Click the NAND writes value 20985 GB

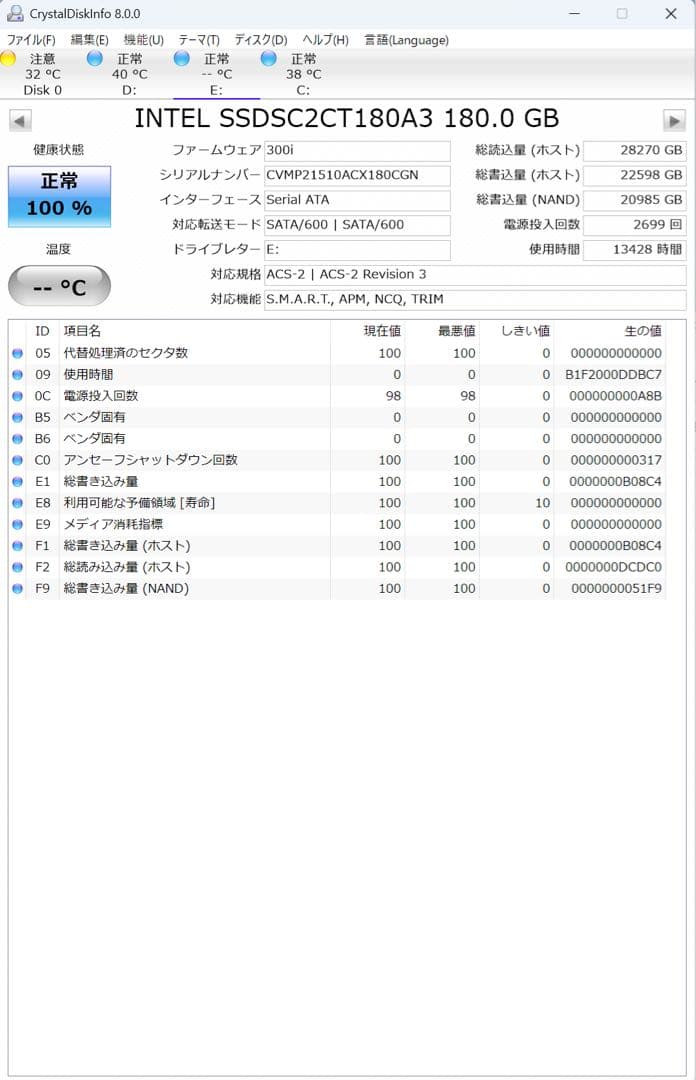click(x=635, y=200)
